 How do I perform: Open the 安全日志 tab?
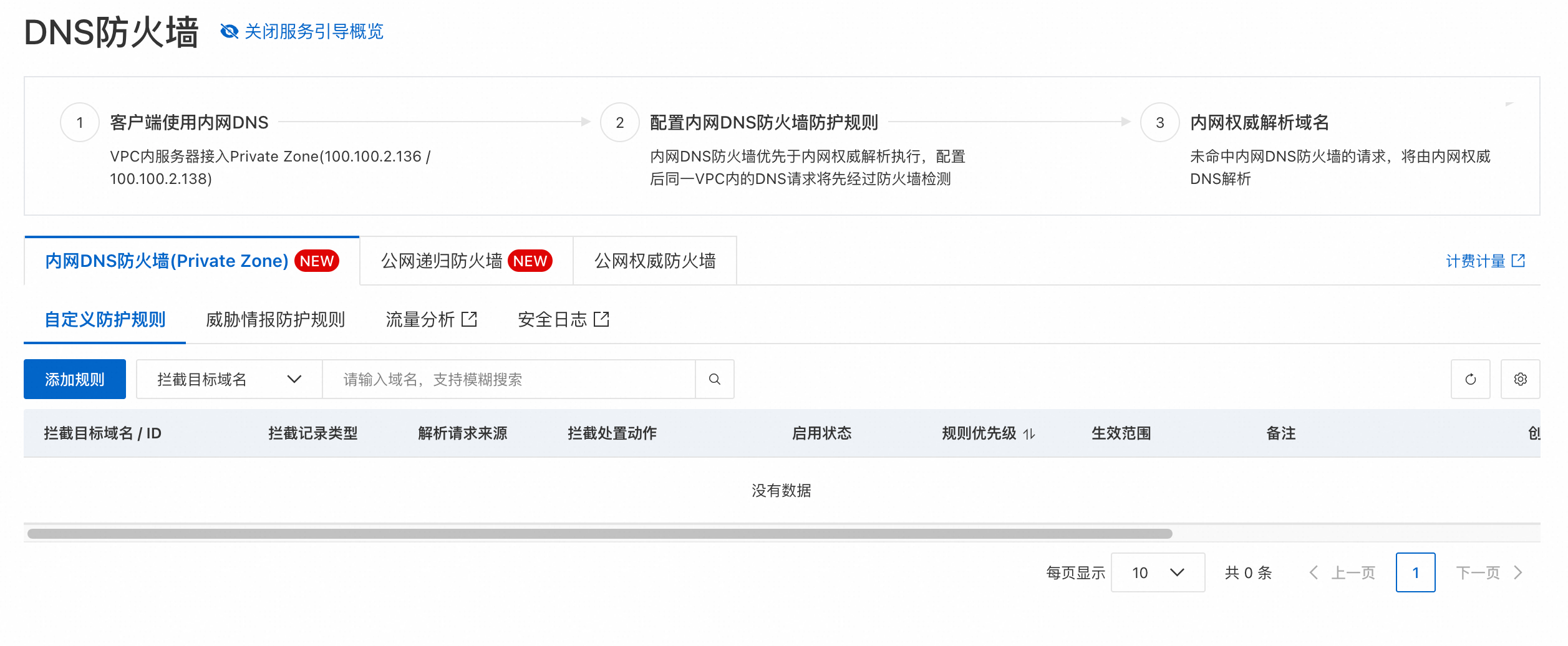564,320
